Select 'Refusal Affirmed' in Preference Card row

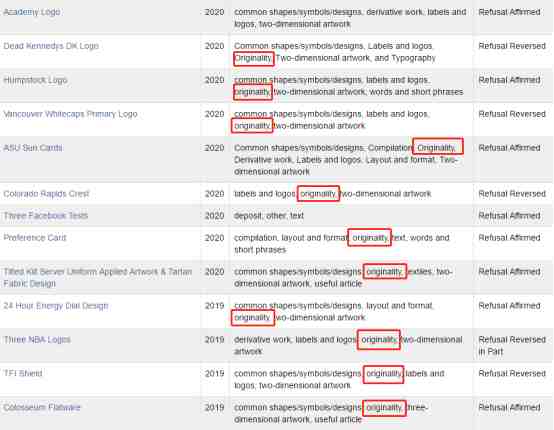tap(509, 237)
